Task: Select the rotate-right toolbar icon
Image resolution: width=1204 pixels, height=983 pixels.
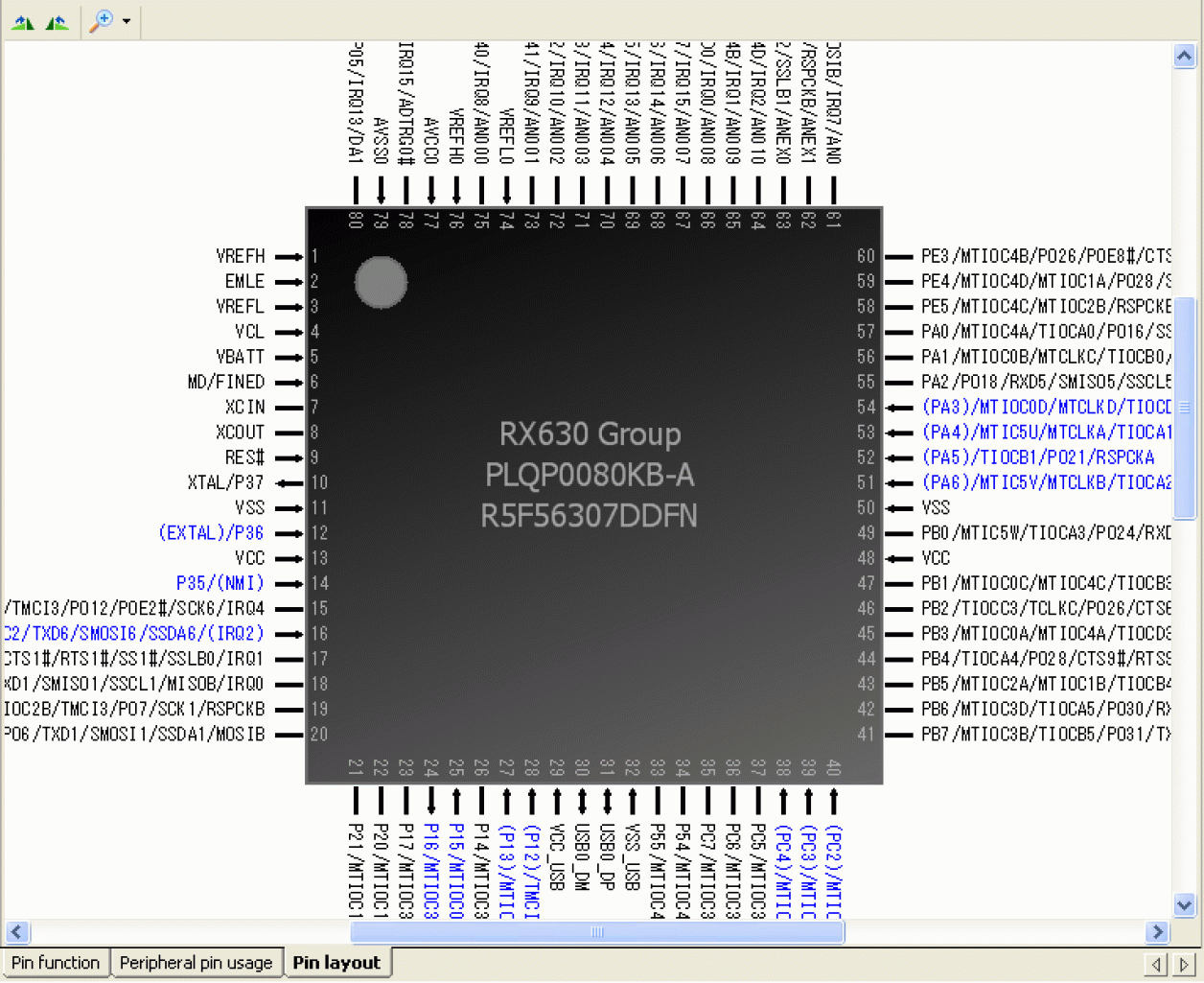Action: (x=57, y=21)
